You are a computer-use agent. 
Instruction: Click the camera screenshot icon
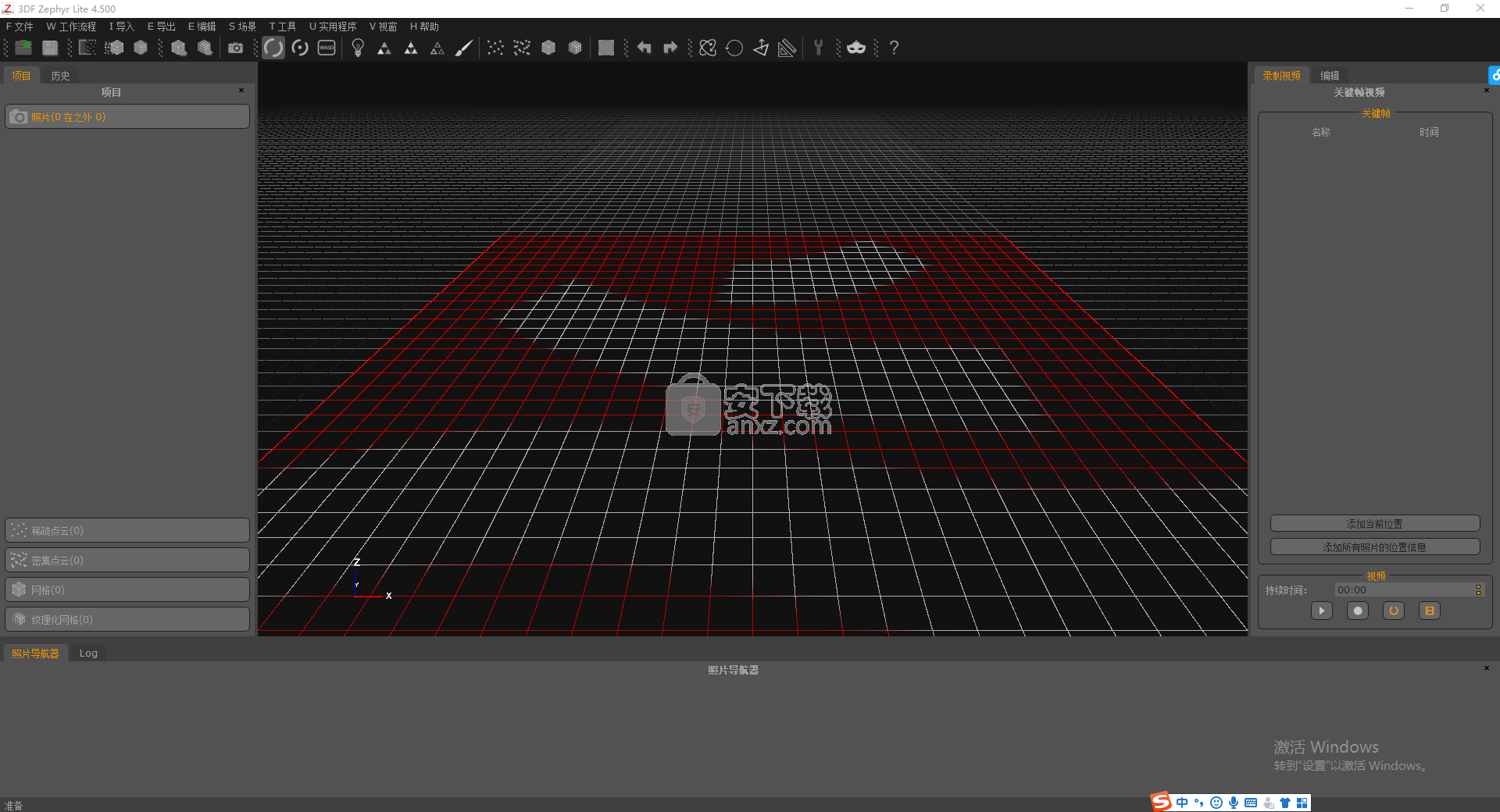point(235,48)
